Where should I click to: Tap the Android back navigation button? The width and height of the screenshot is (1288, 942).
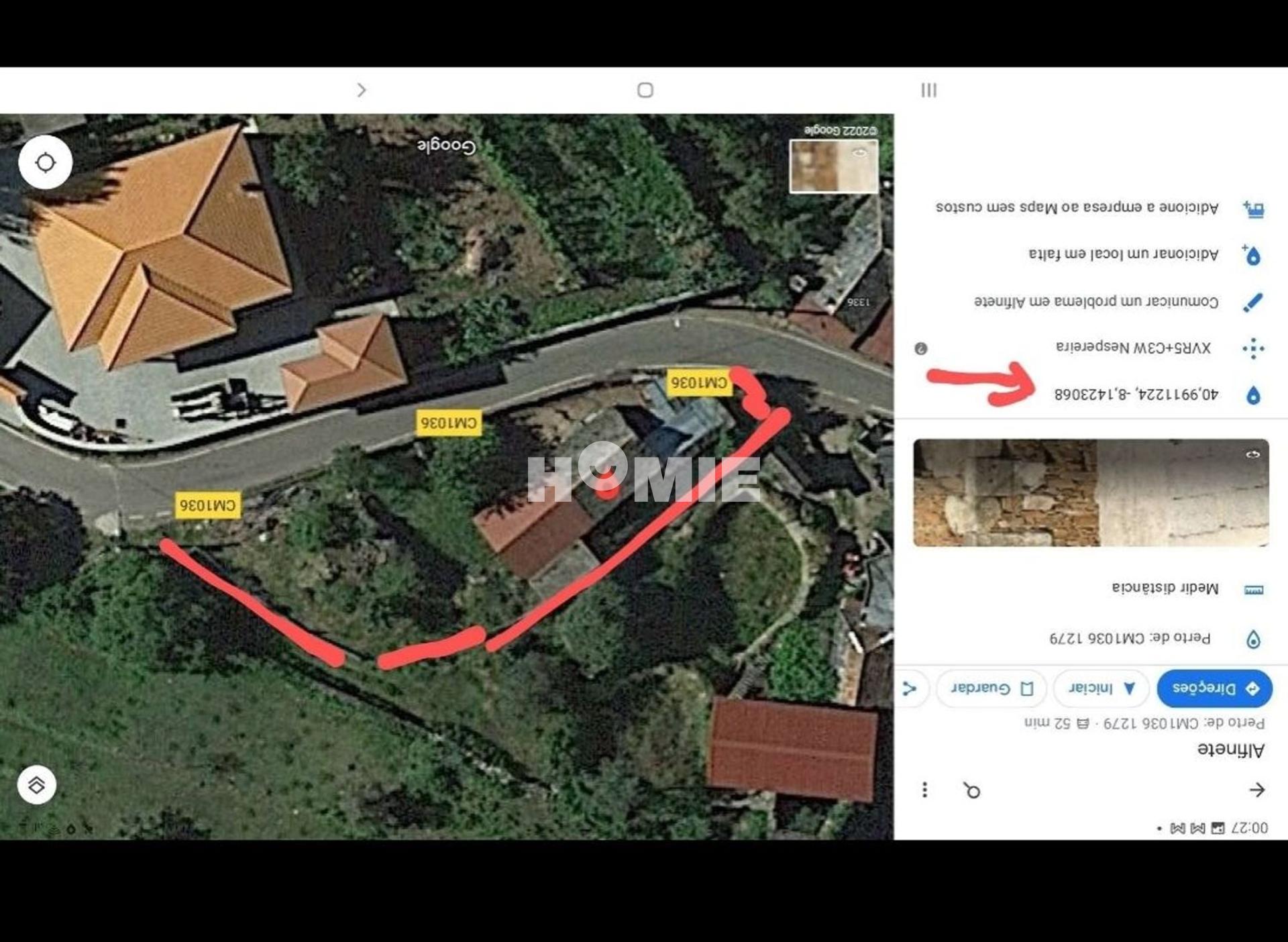(362, 90)
